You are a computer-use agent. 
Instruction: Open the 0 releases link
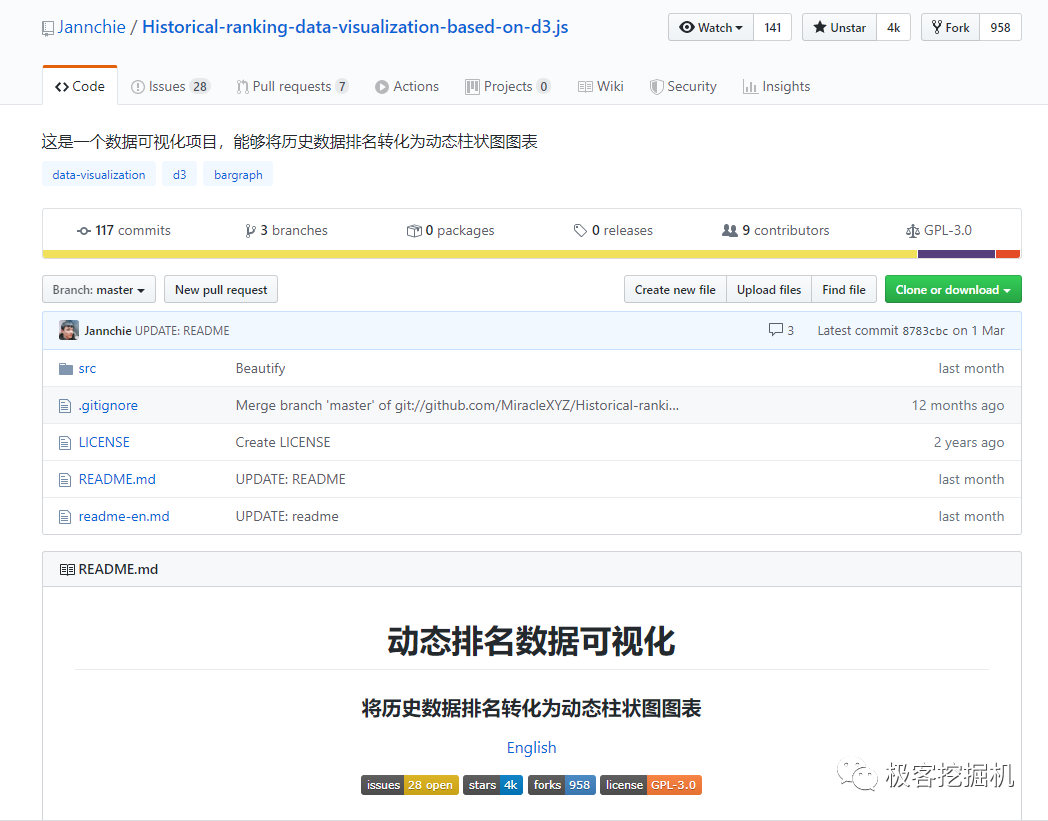613,231
